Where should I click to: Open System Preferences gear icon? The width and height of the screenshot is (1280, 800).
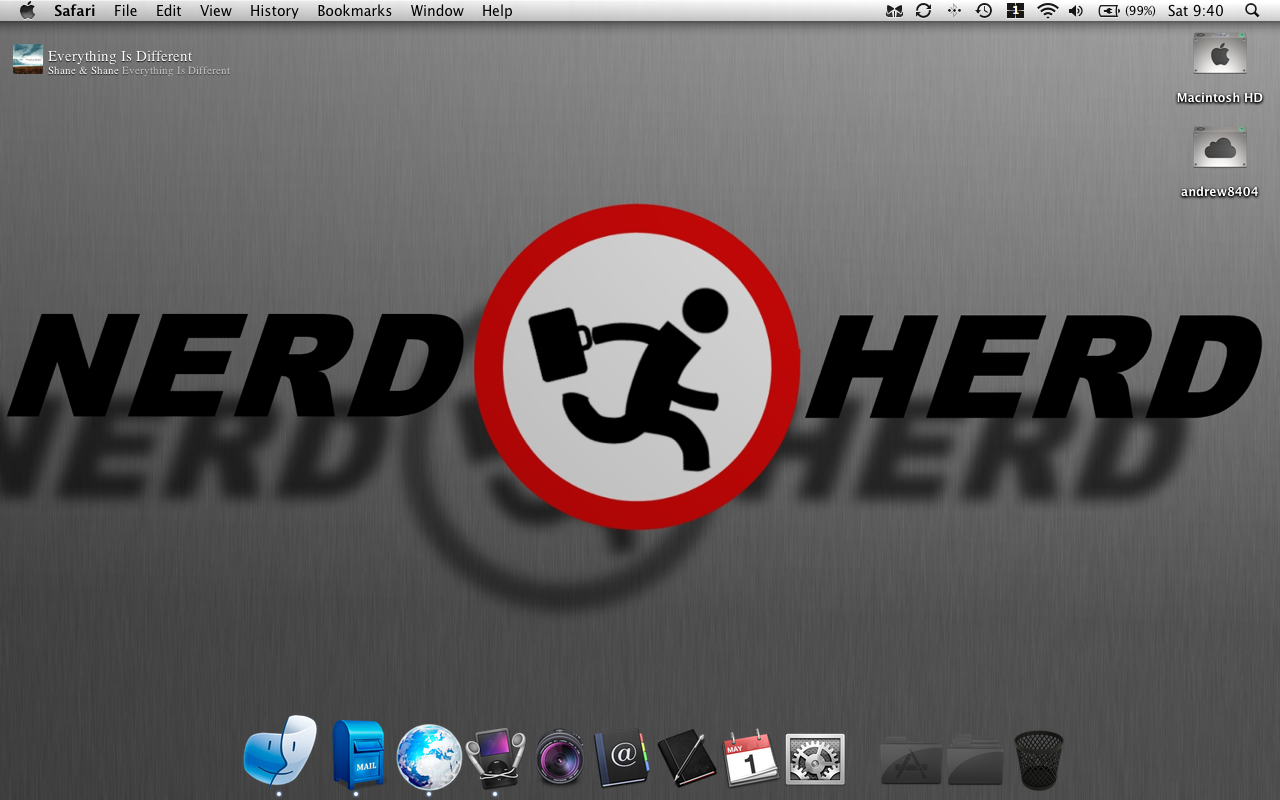coord(815,758)
